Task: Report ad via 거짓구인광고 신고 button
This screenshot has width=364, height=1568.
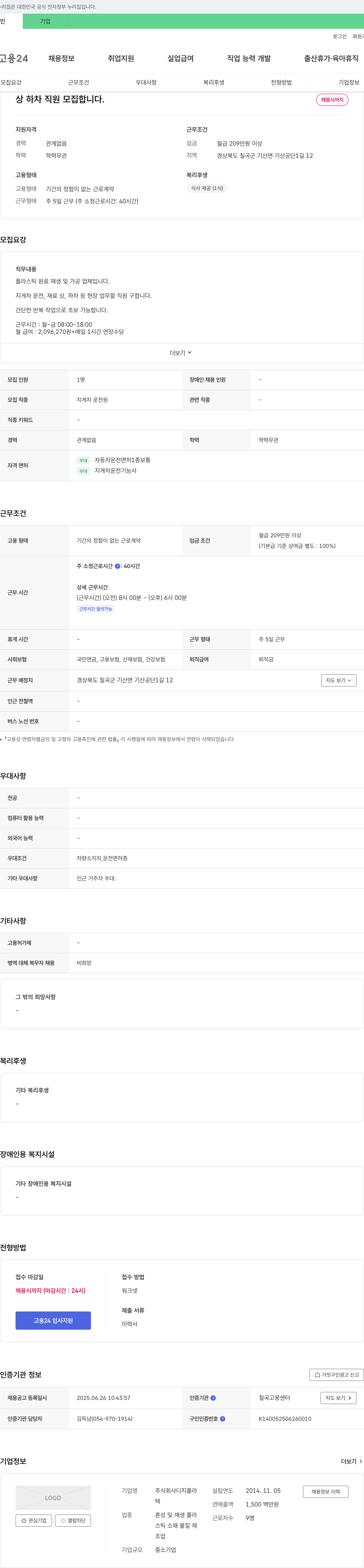Action: [337, 1374]
